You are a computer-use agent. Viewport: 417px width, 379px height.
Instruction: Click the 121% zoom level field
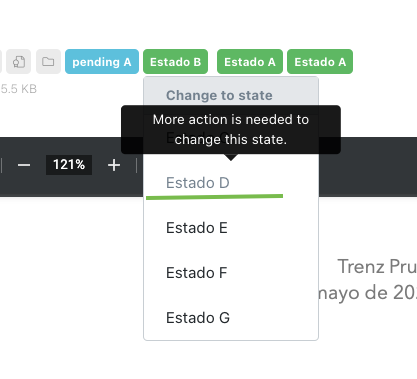(69, 165)
